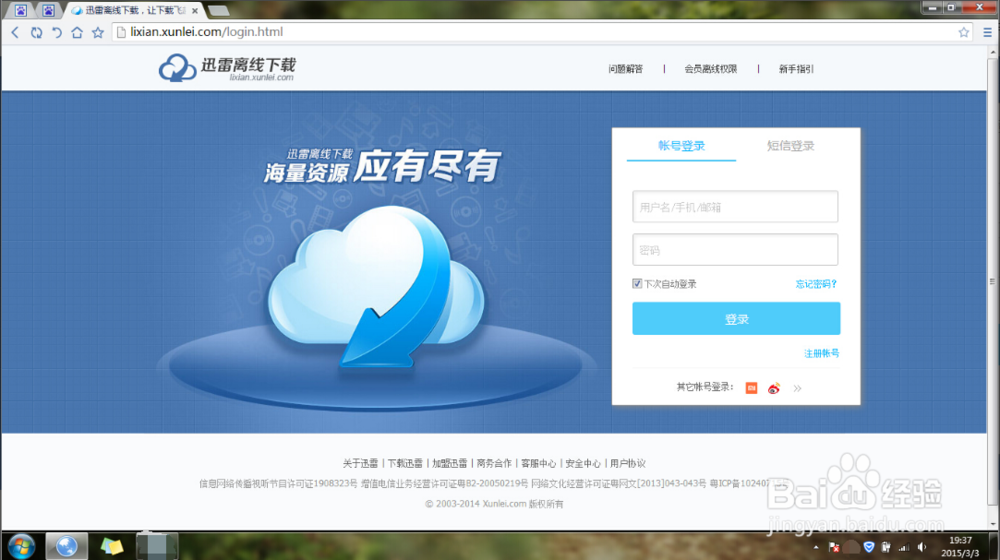Log in with the Weibo account icon
Image resolution: width=1000 pixels, height=560 pixels.
[774, 388]
